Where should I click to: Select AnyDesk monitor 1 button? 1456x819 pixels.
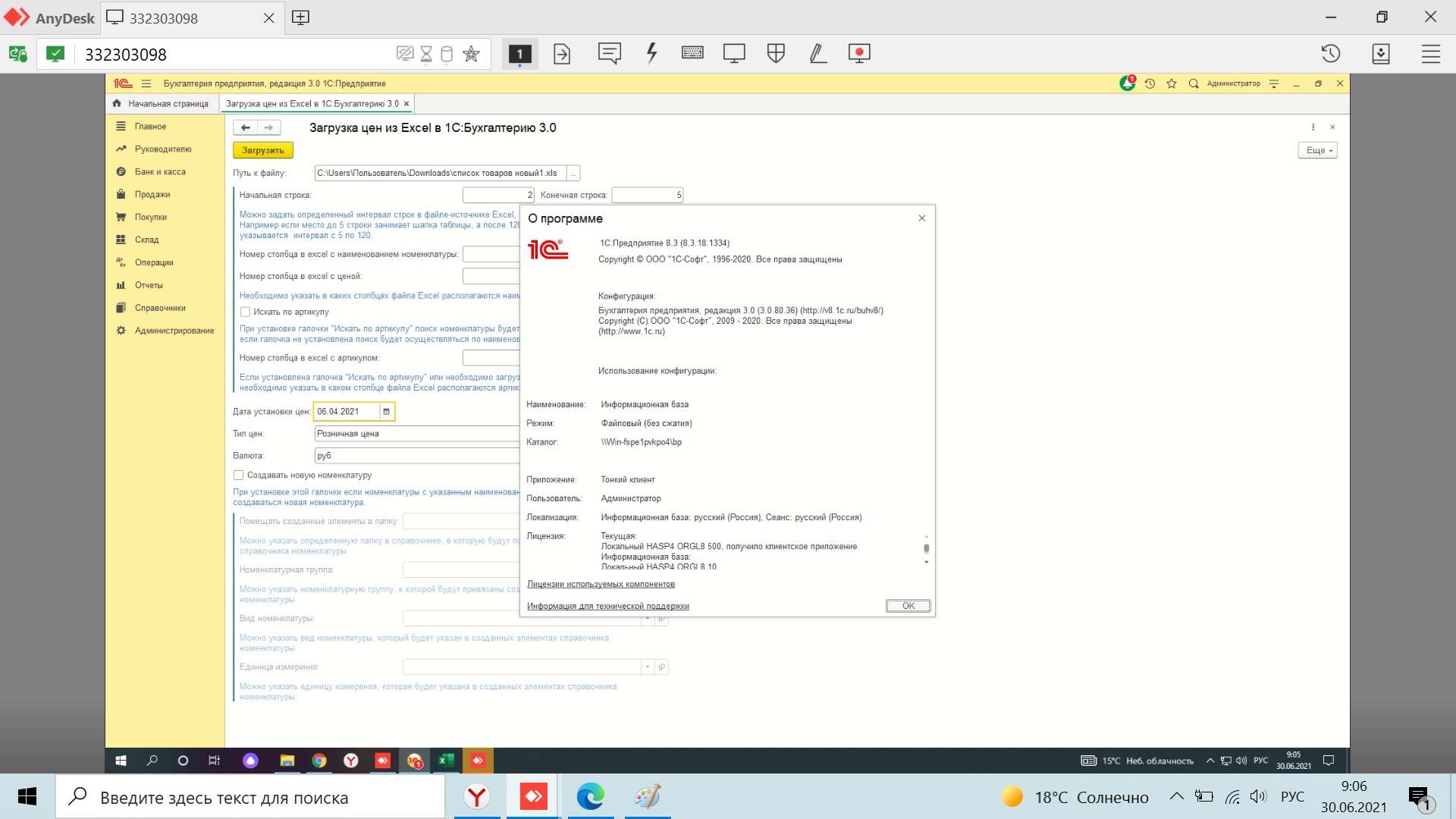point(519,54)
